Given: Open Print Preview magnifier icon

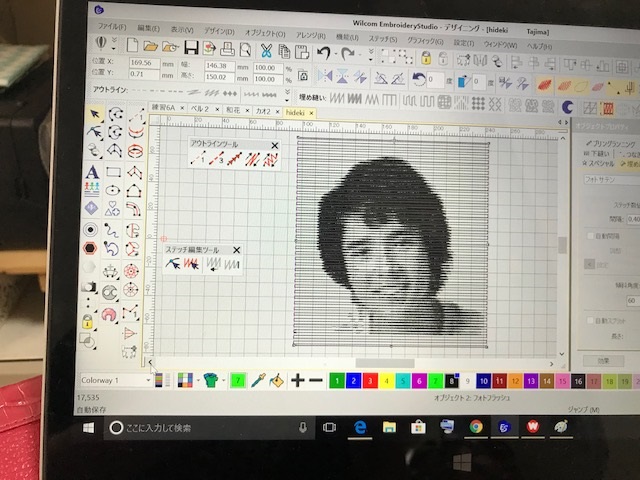Looking at the screenshot, I should coord(245,50).
